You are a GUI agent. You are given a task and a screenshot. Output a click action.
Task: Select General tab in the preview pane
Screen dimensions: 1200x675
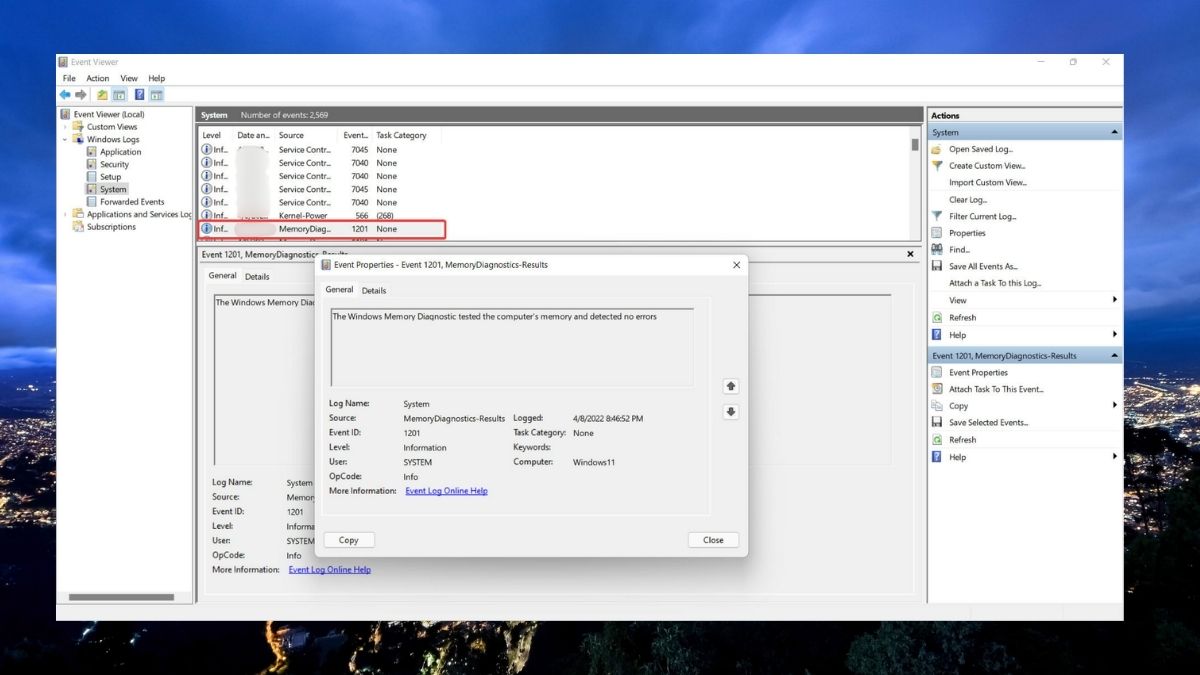(x=222, y=275)
